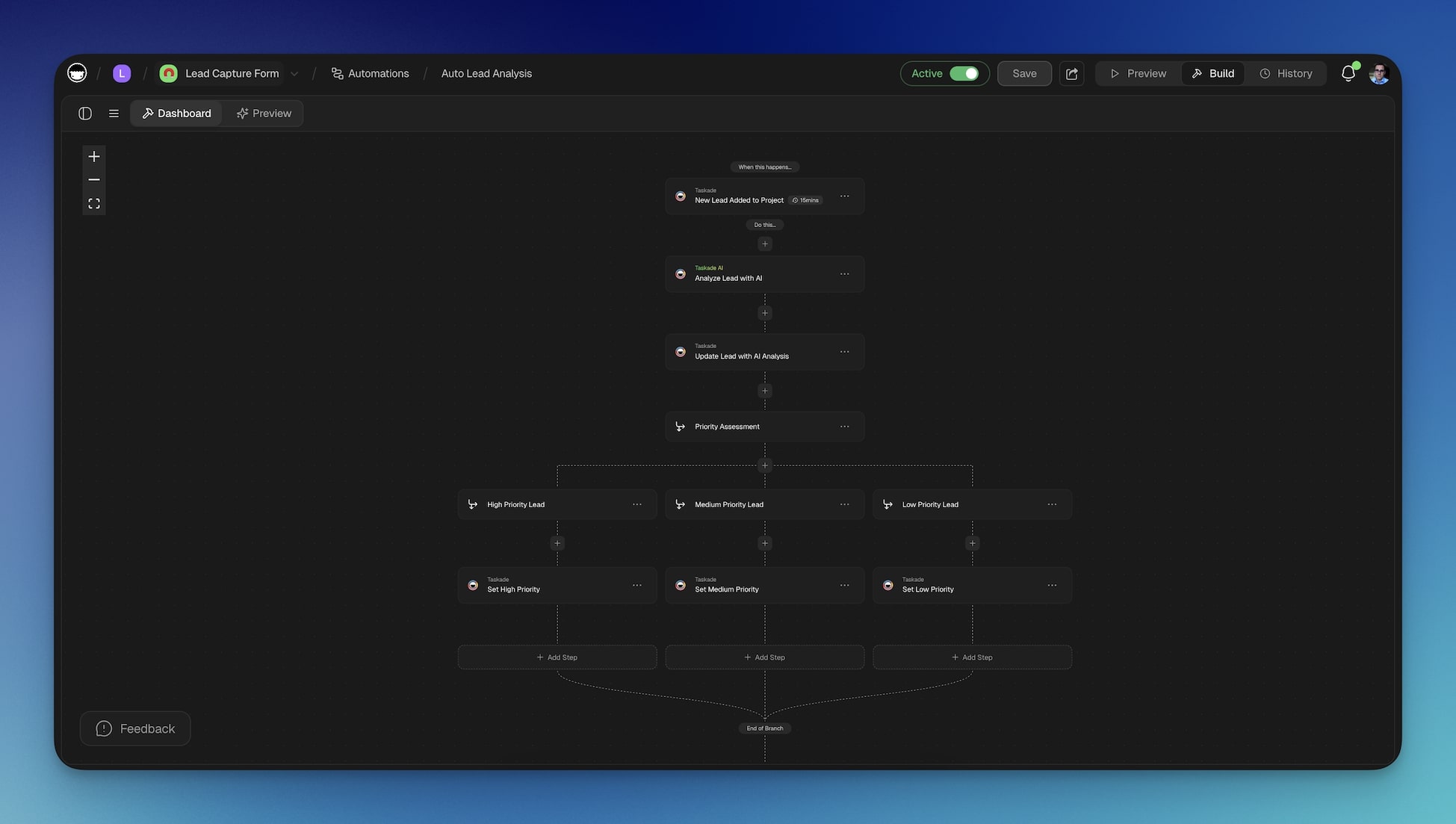The width and height of the screenshot is (1456, 824).
Task: Open options menu on Priority Assessment branch
Action: coord(844,426)
